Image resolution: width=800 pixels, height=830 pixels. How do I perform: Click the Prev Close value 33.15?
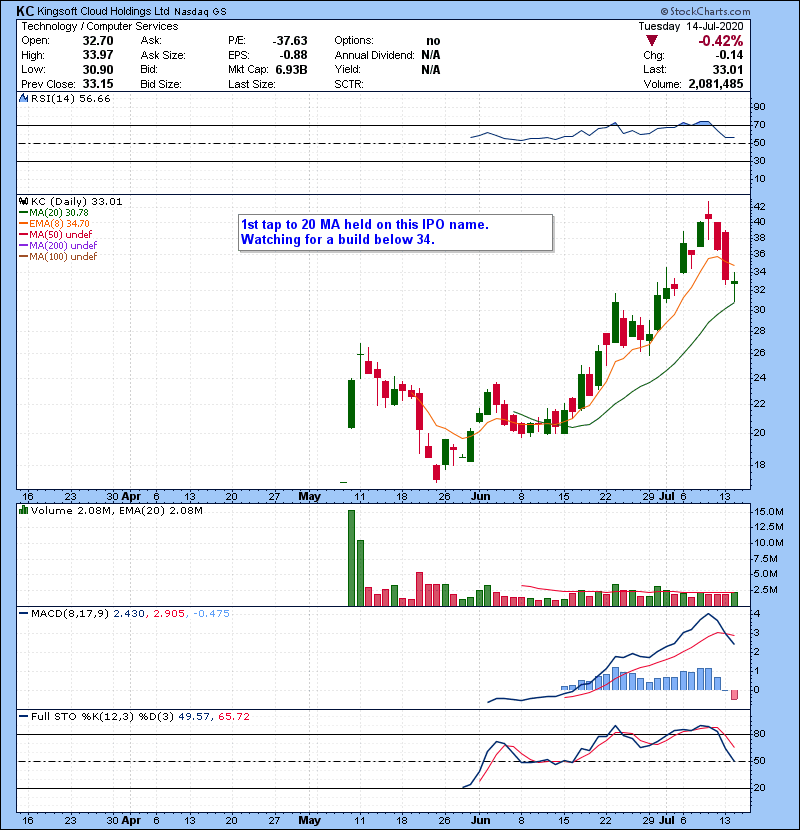(98, 84)
